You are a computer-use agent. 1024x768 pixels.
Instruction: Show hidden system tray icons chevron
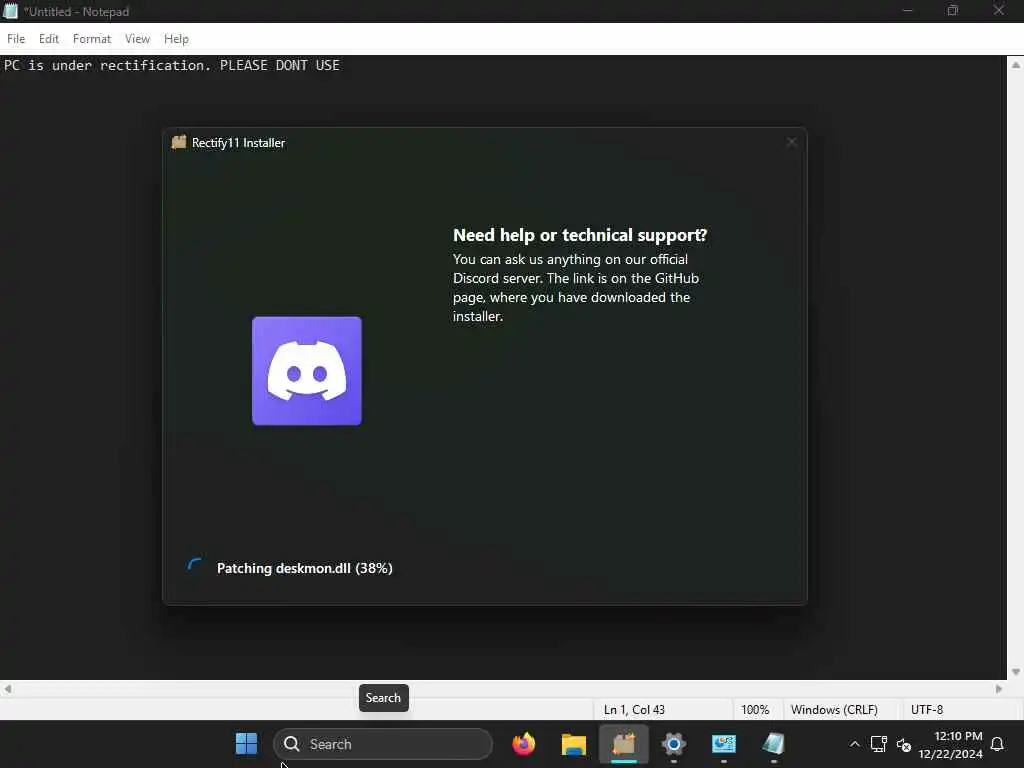pyautogui.click(x=854, y=744)
